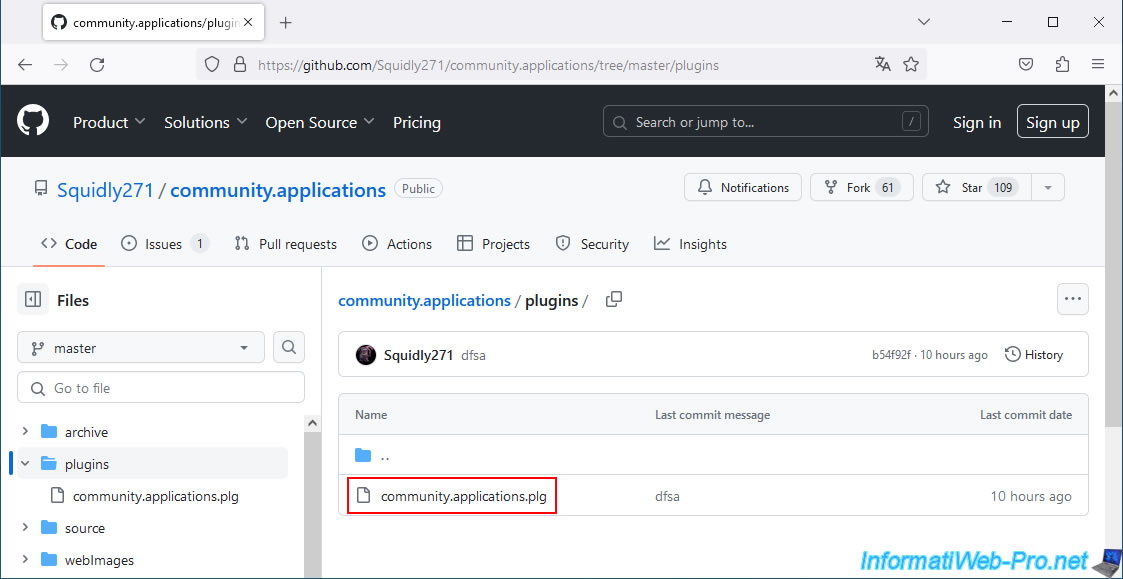The height and width of the screenshot is (579, 1123).
Task: Switch to the Issues tab
Action: click(163, 244)
